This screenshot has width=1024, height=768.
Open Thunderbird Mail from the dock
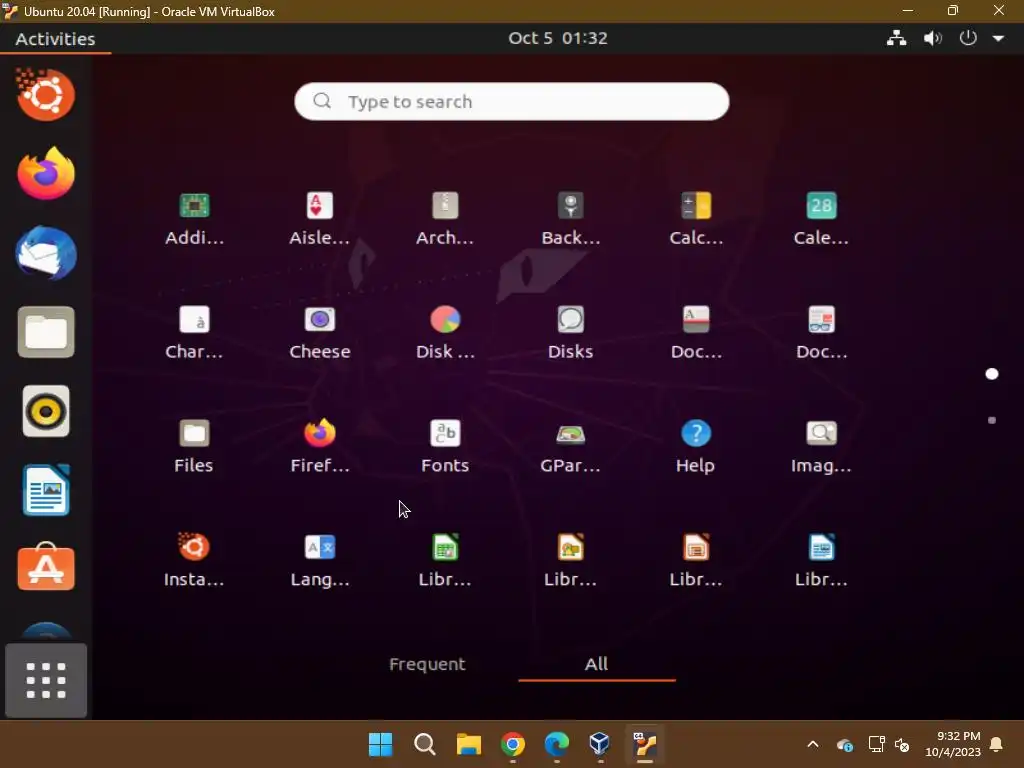pos(46,253)
